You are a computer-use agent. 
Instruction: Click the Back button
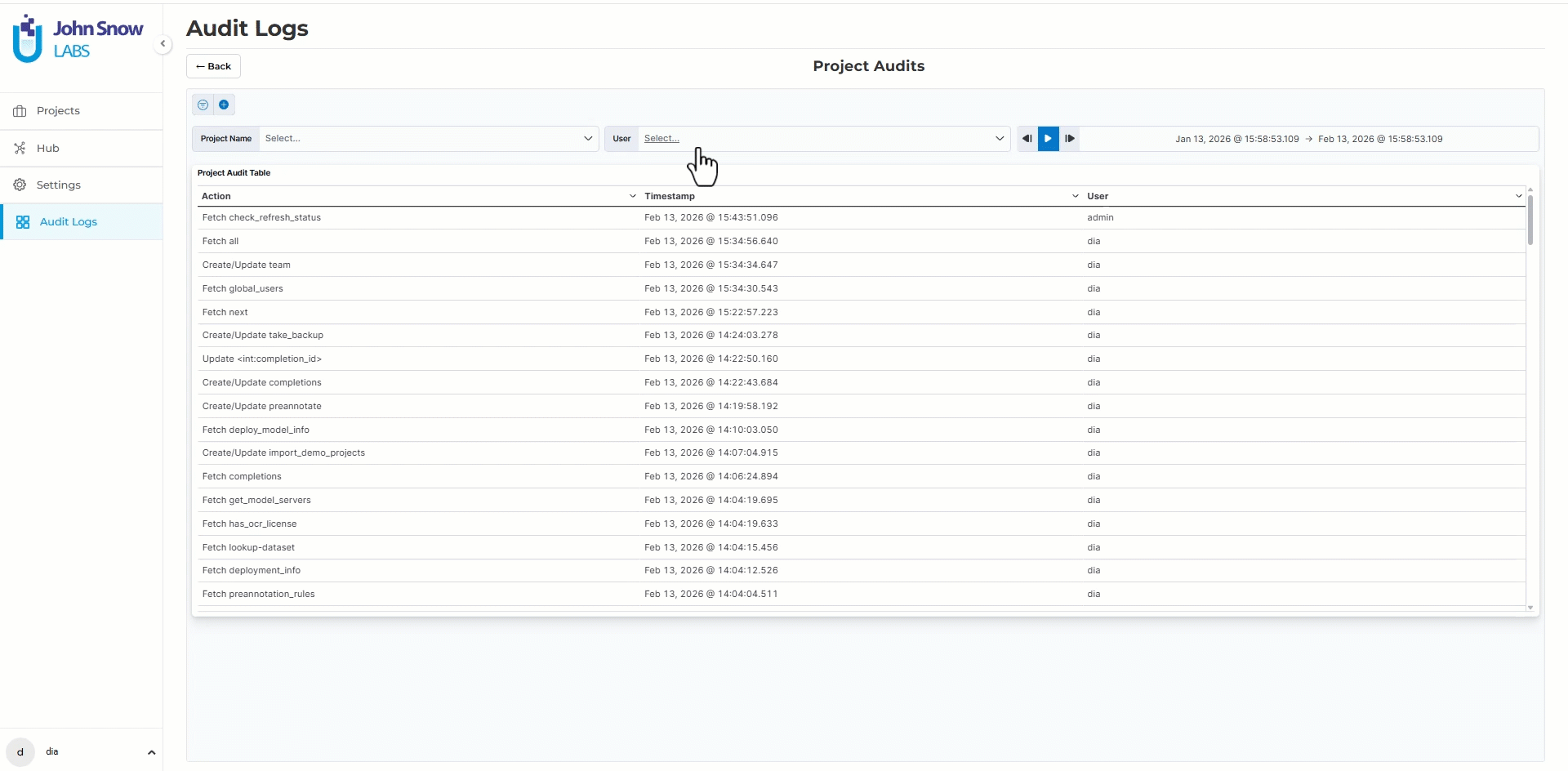213,66
